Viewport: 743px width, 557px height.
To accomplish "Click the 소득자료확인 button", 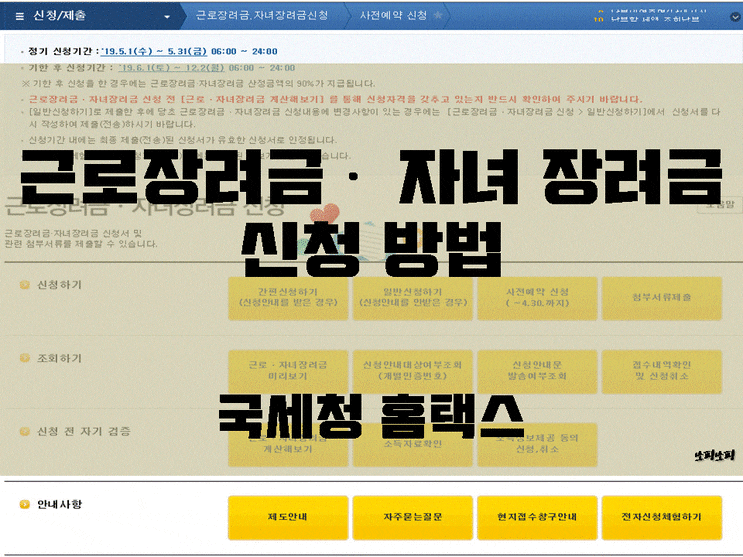I will [x=413, y=444].
